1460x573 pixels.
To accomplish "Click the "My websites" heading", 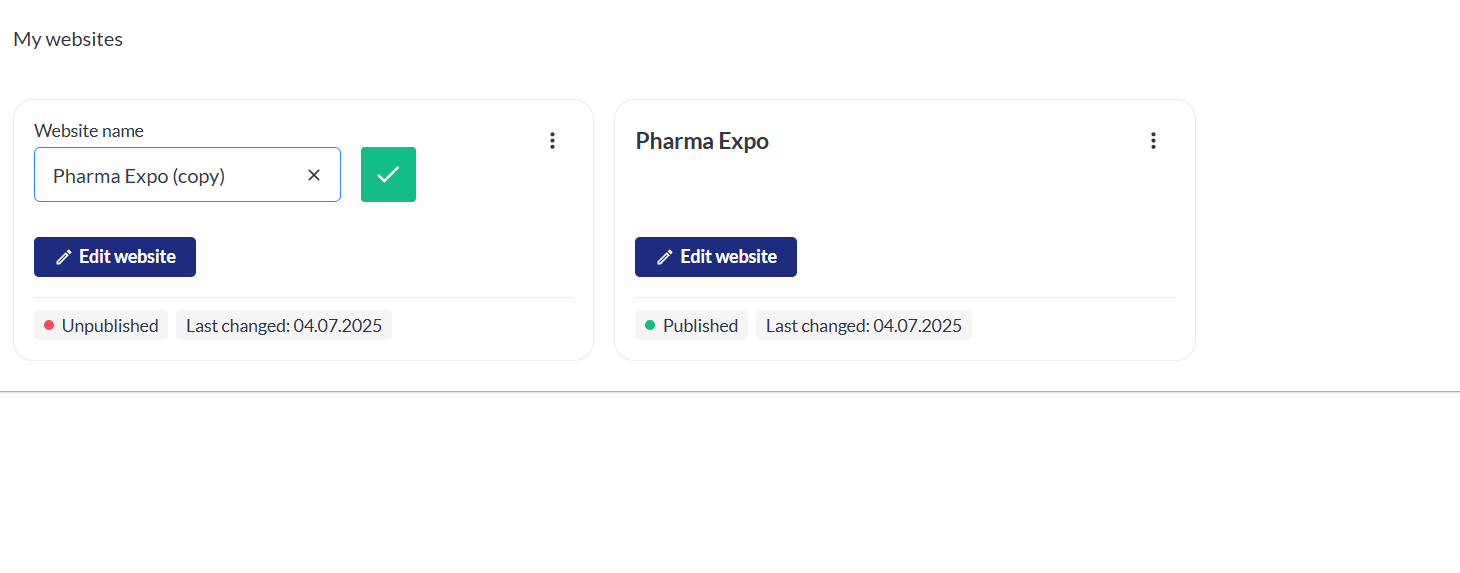I will (68, 40).
